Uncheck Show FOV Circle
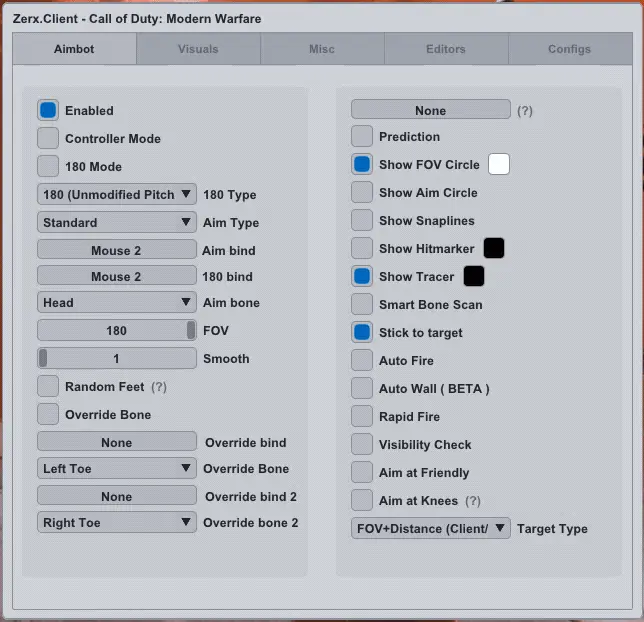The width and height of the screenshot is (644, 622). [362, 164]
